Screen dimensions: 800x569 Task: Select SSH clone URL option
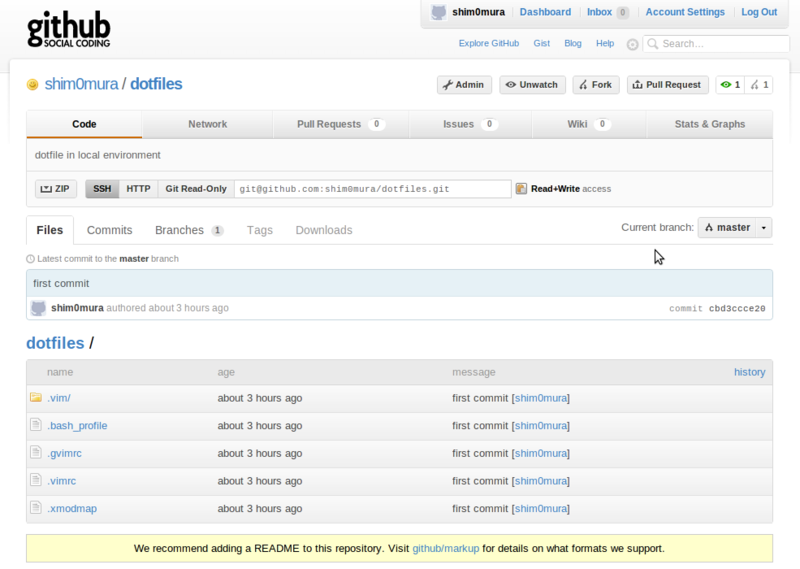[x=102, y=189]
